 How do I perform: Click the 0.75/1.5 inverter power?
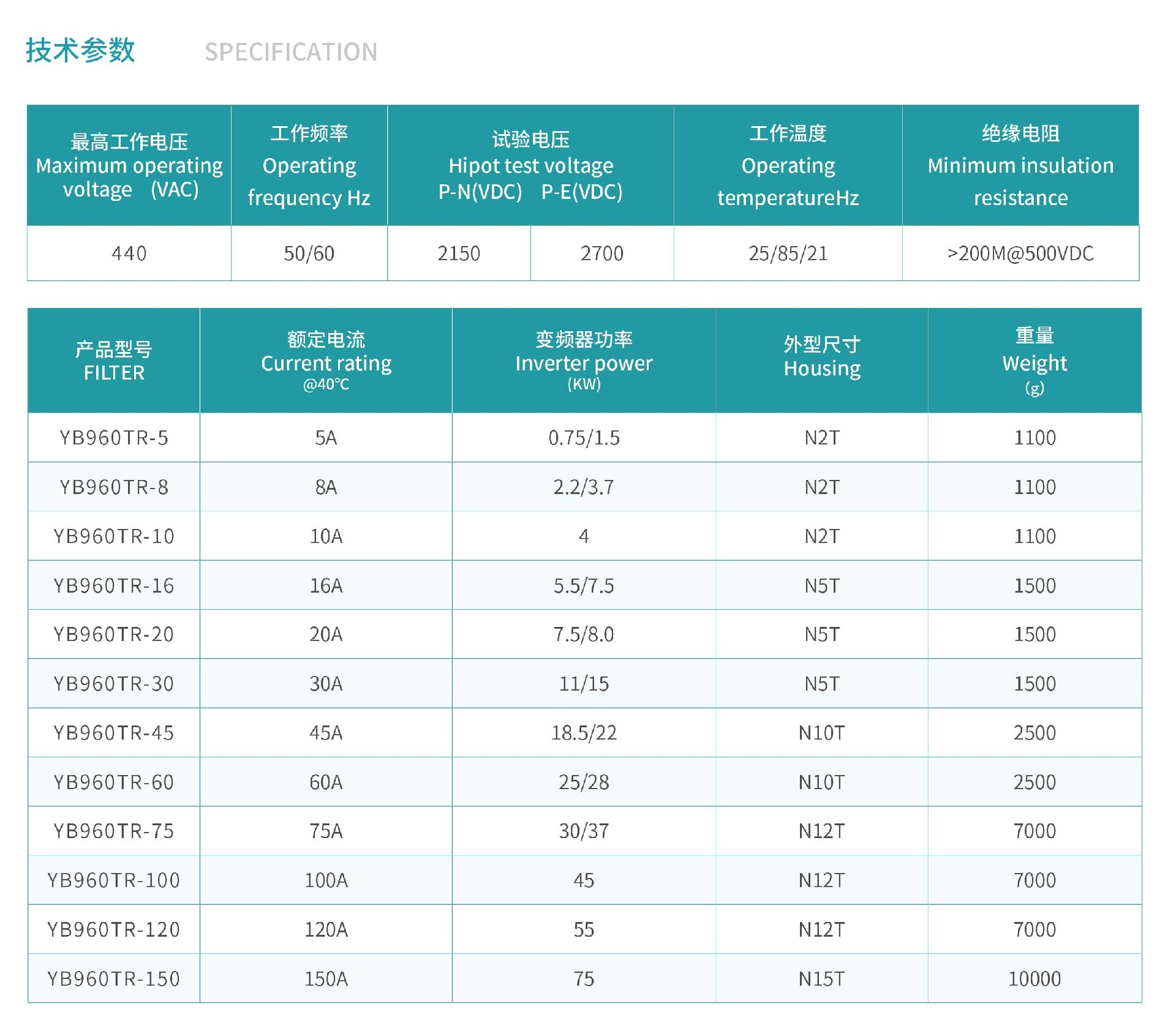click(x=584, y=438)
